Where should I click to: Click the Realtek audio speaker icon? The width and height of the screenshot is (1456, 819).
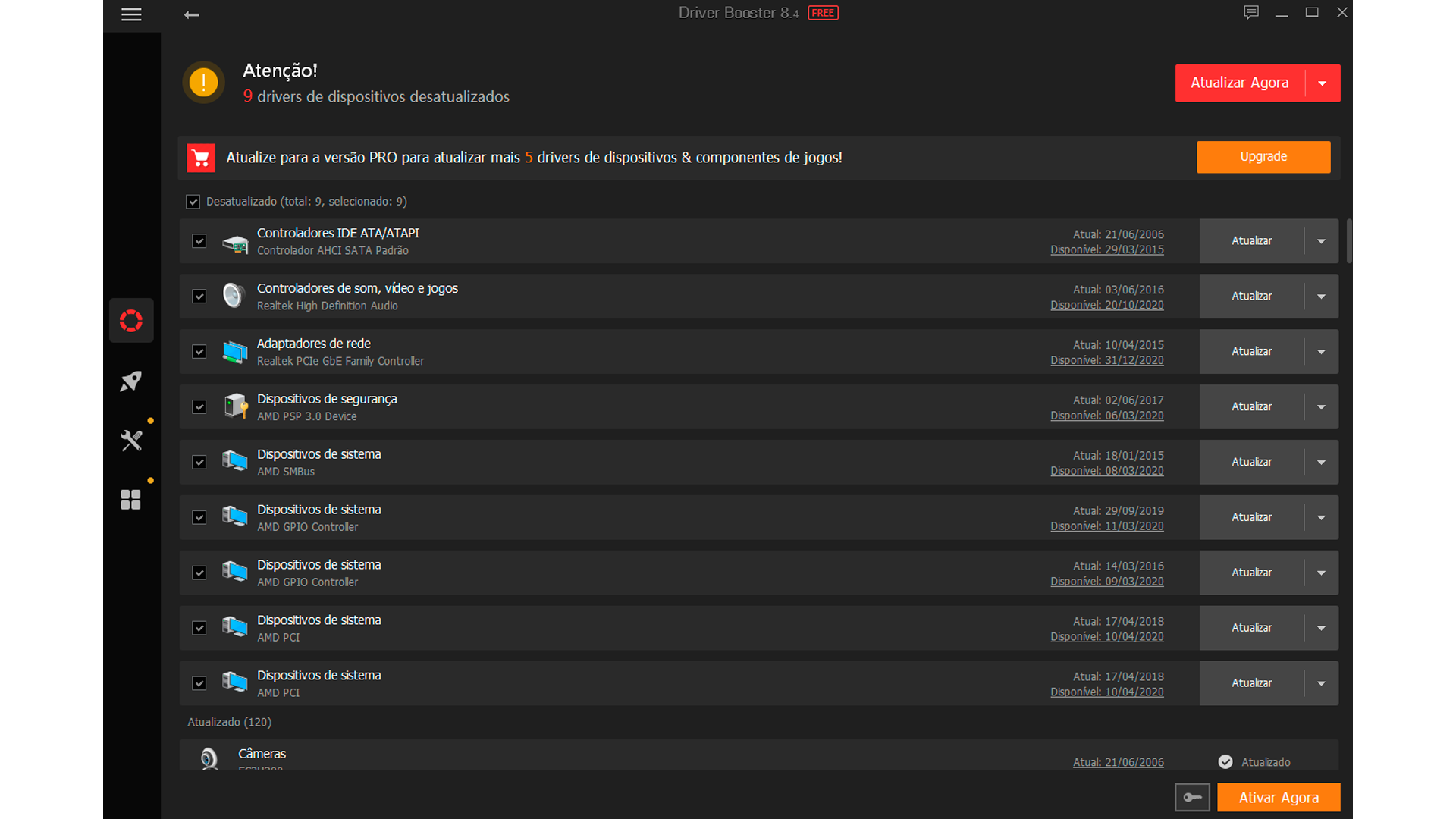pyautogui.click(x=234, y=296)
